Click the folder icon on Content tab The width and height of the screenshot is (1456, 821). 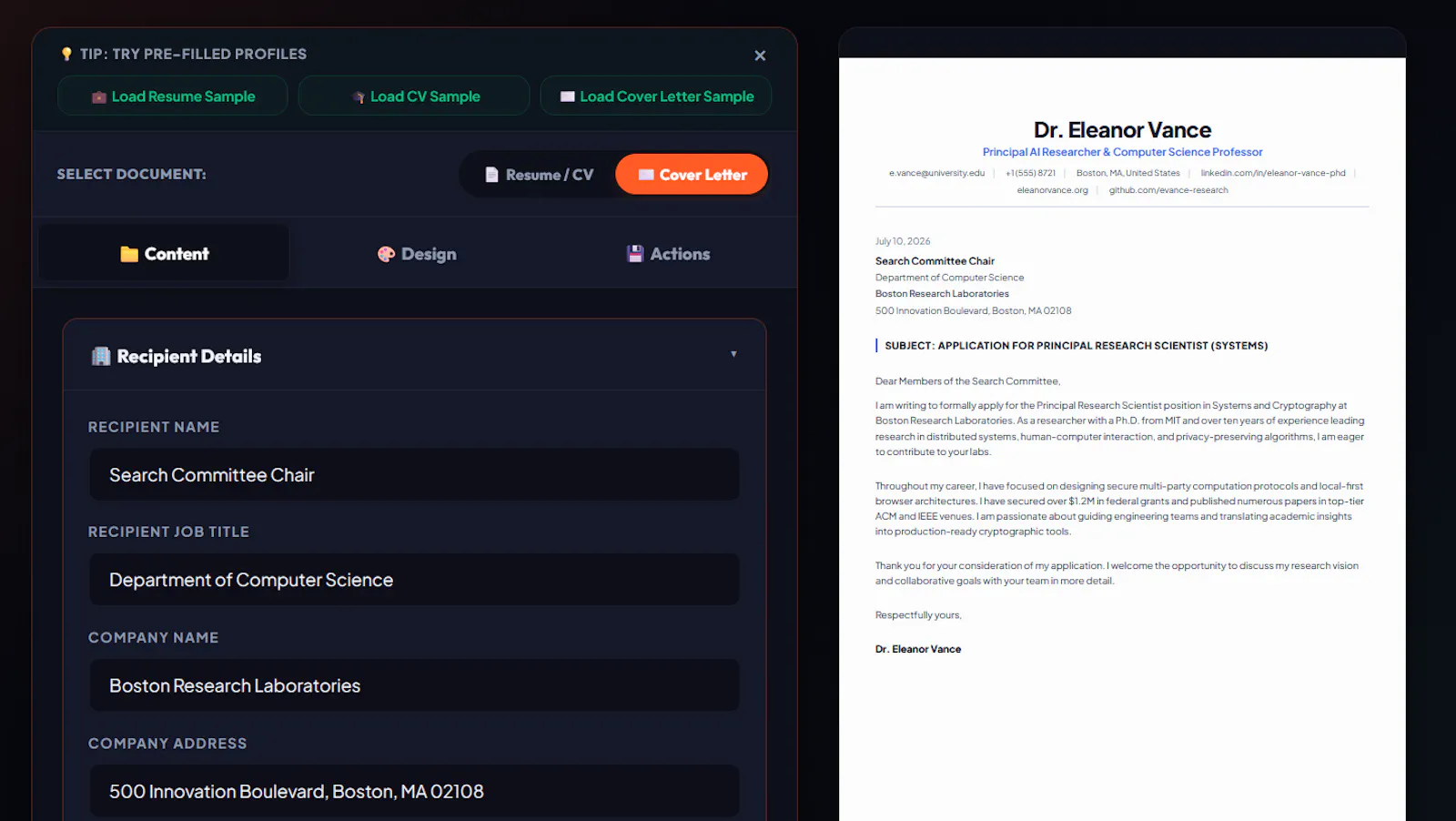pos(129,254)
